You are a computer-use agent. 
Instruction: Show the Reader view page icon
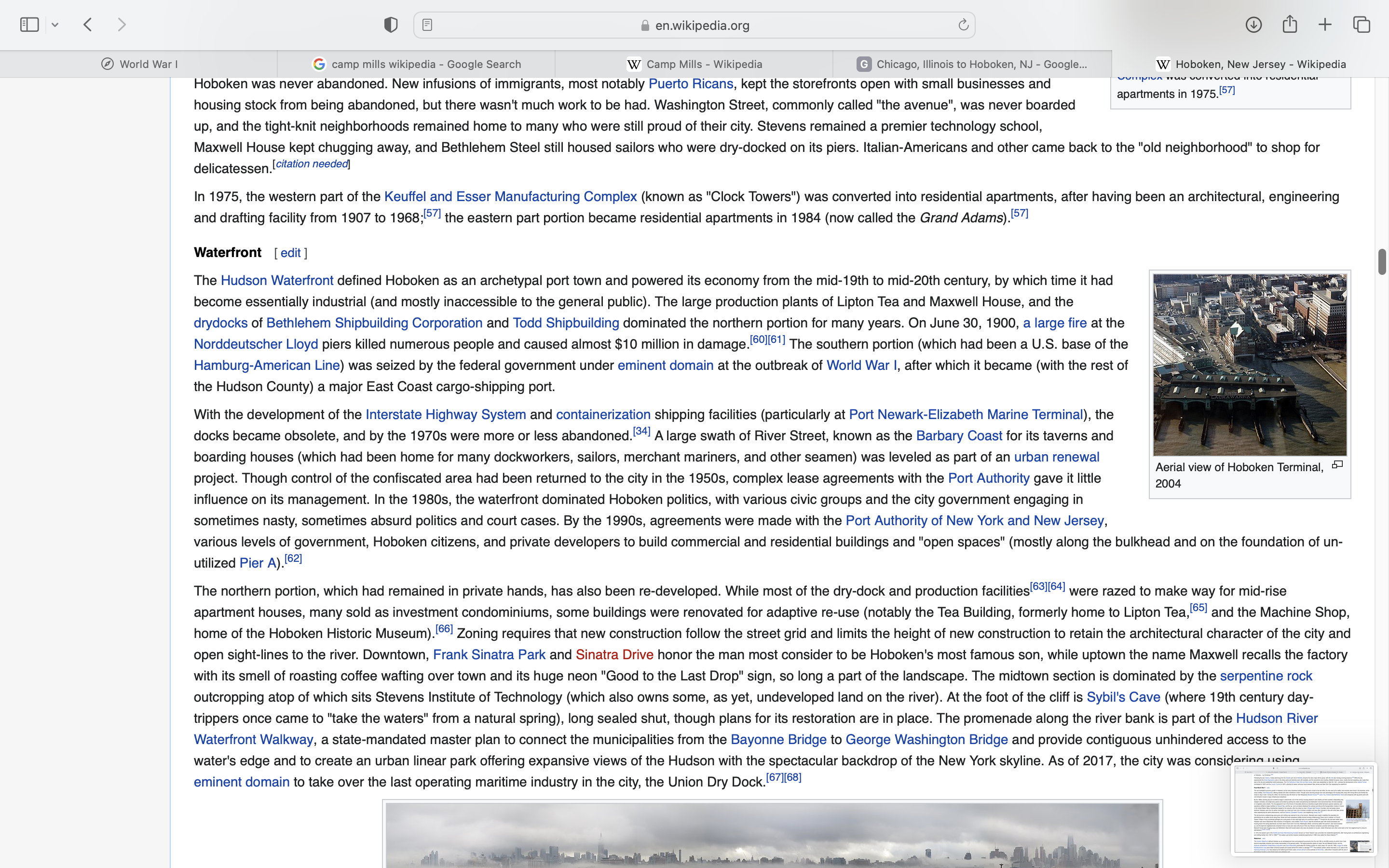pyautogui.click(x=427, y=25)
